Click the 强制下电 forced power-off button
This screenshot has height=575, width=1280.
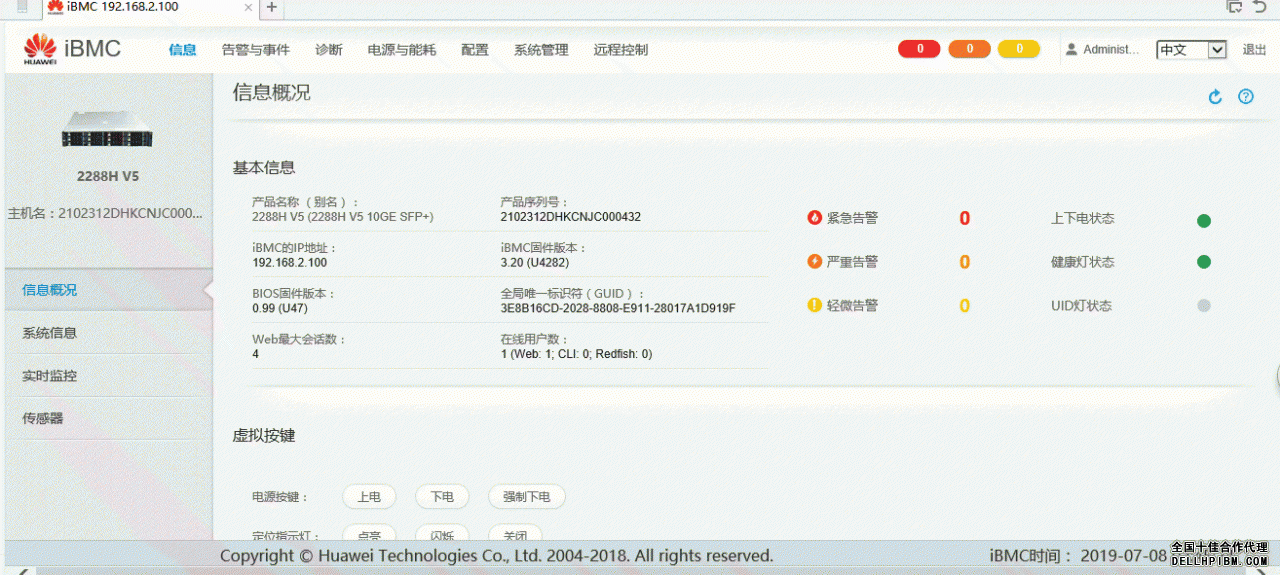pos(527,497)
